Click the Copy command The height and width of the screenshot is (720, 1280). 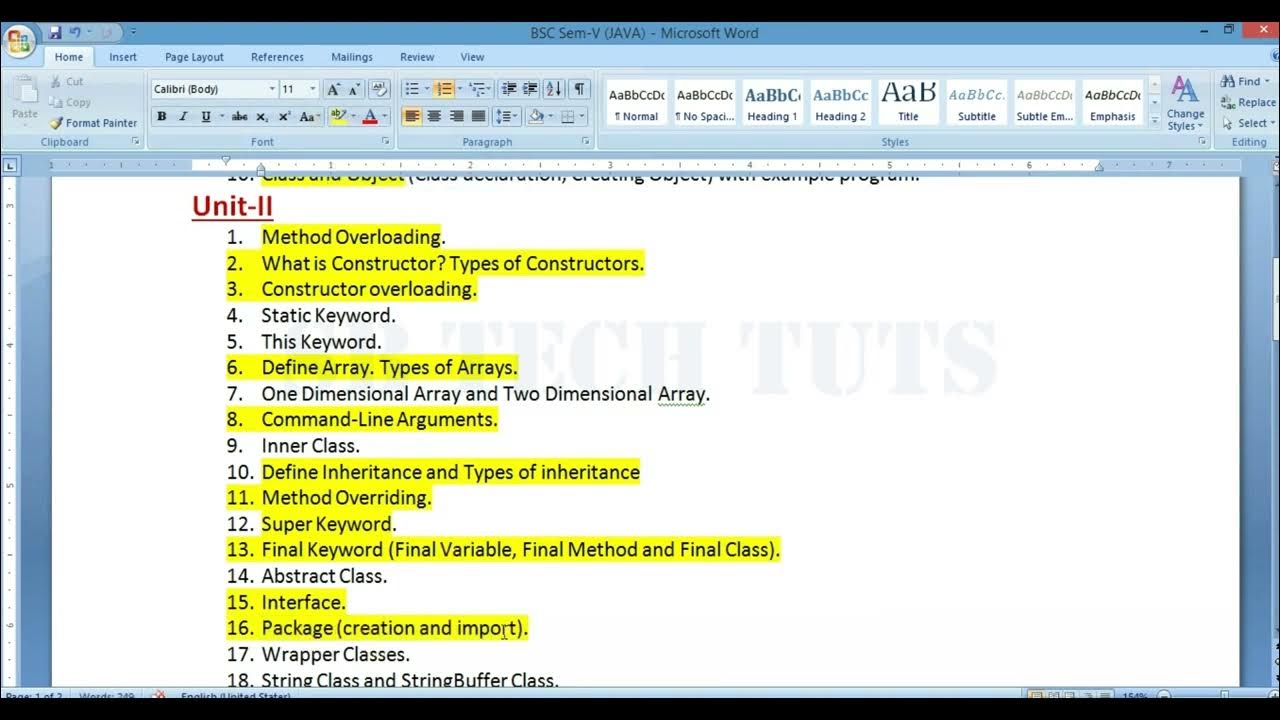pos(69,102)
